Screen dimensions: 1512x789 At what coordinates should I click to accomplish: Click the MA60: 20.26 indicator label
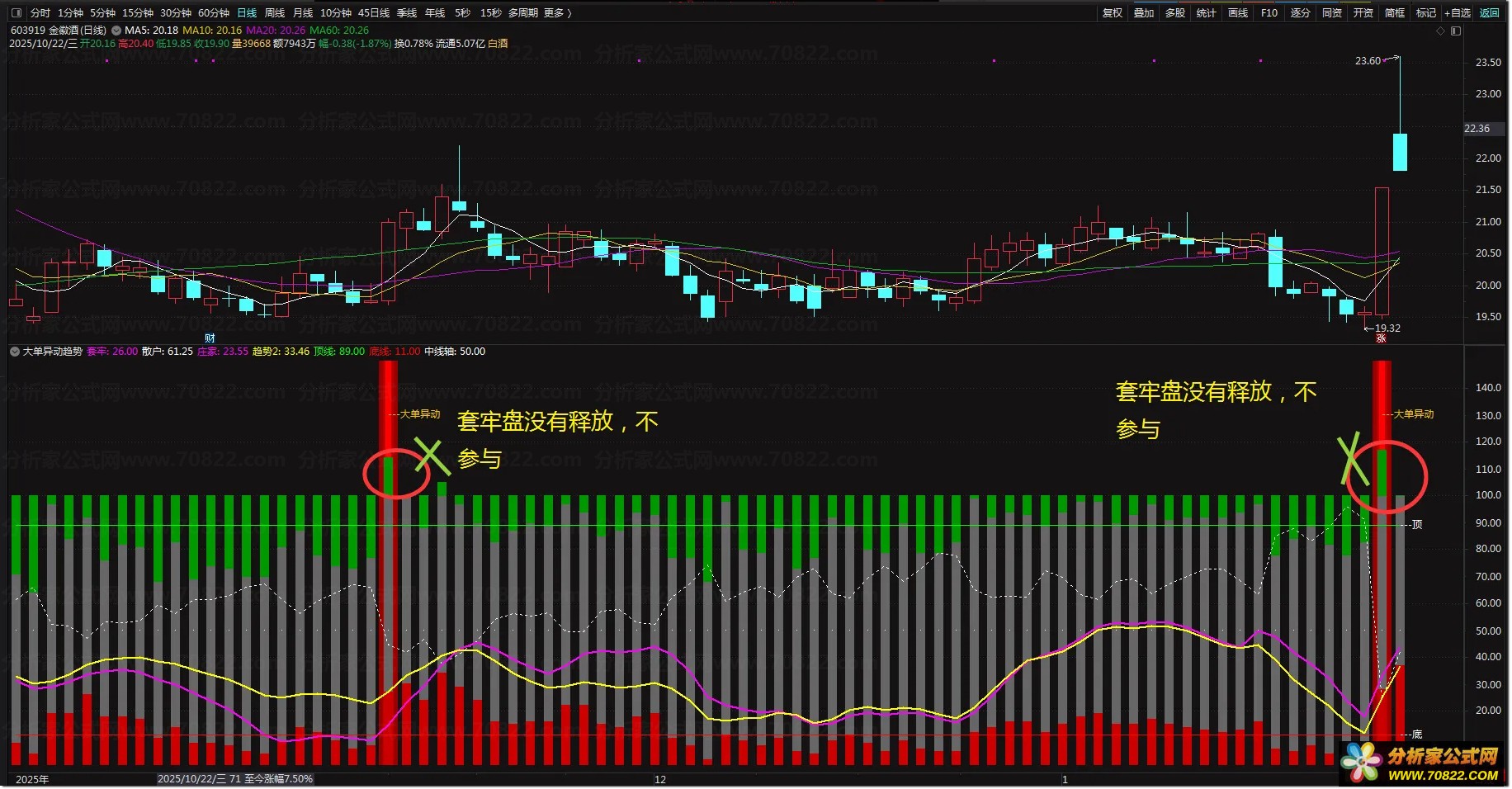click(x=339, y=31)
